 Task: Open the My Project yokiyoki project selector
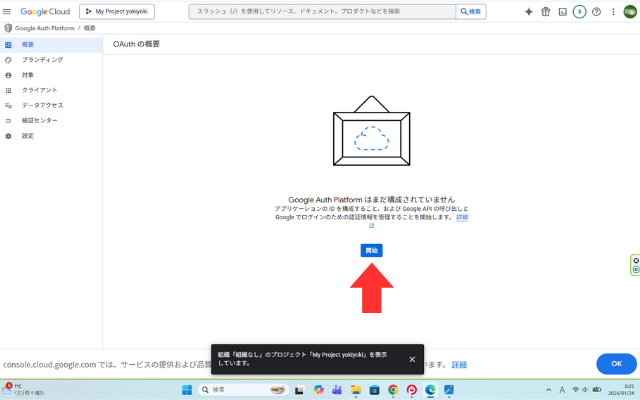[x=118, y=12]
